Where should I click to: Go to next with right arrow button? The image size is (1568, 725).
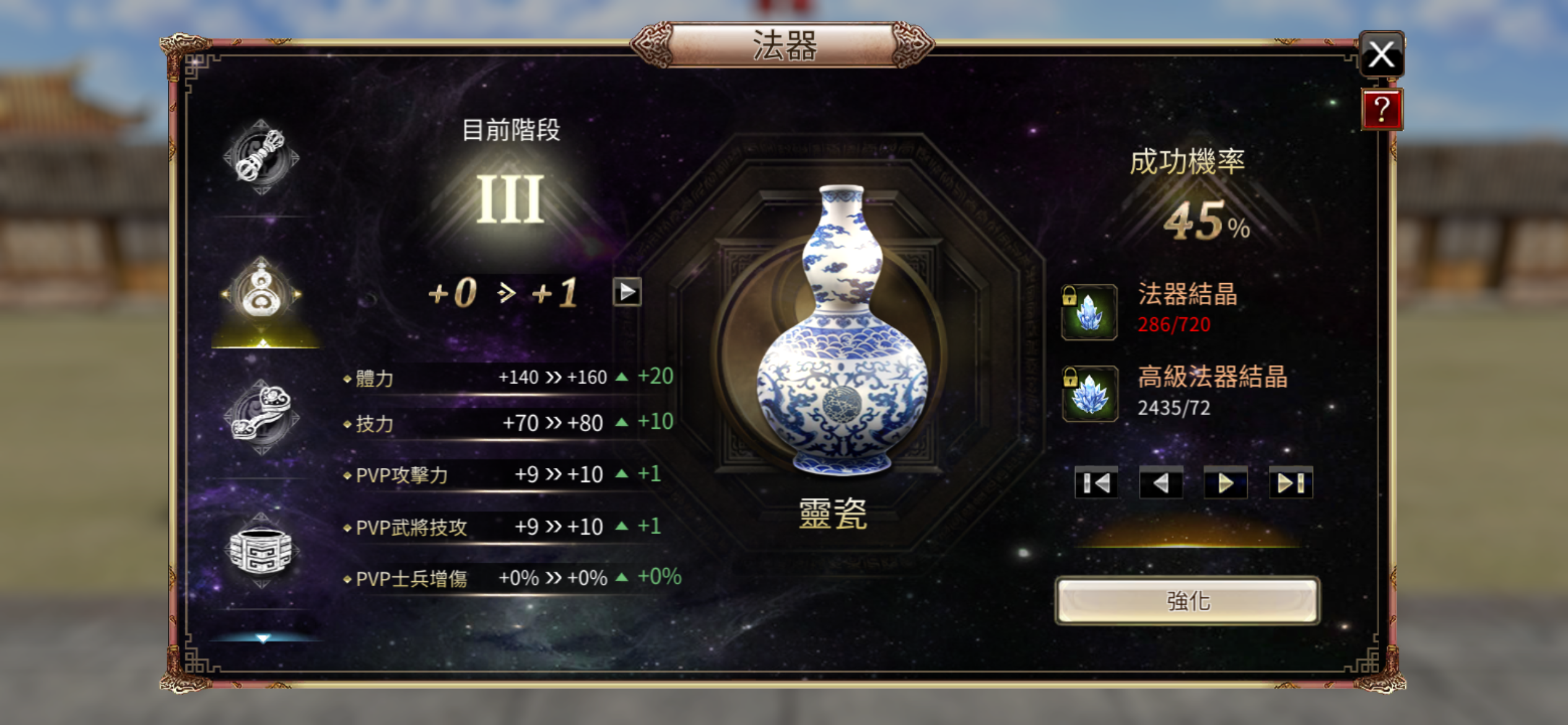[1226, 483]
